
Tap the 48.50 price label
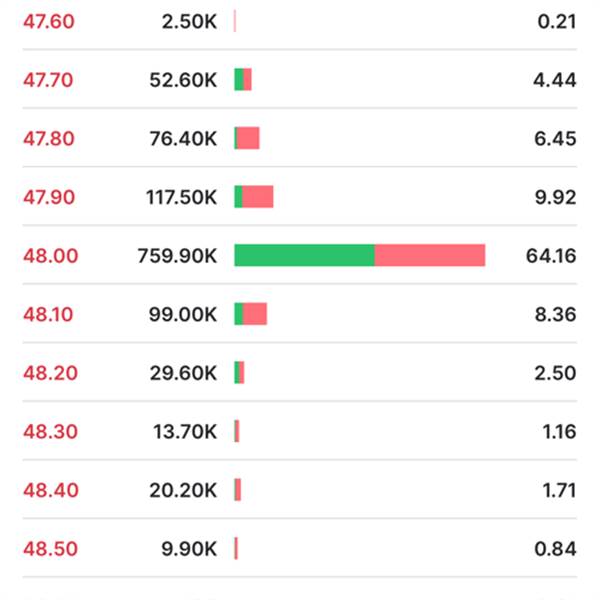click(x=50, y=549)
